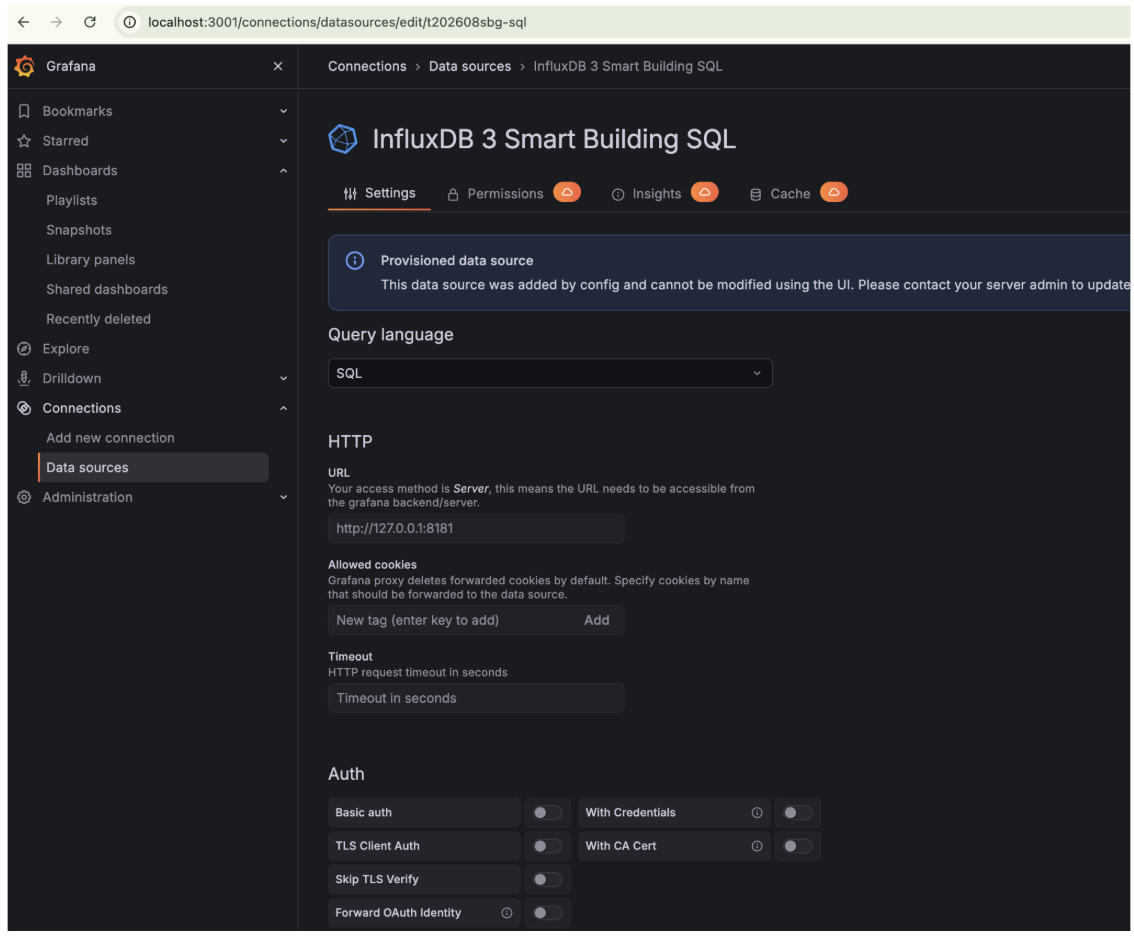Open Snapshots in the sidebar

pos(79,230)
